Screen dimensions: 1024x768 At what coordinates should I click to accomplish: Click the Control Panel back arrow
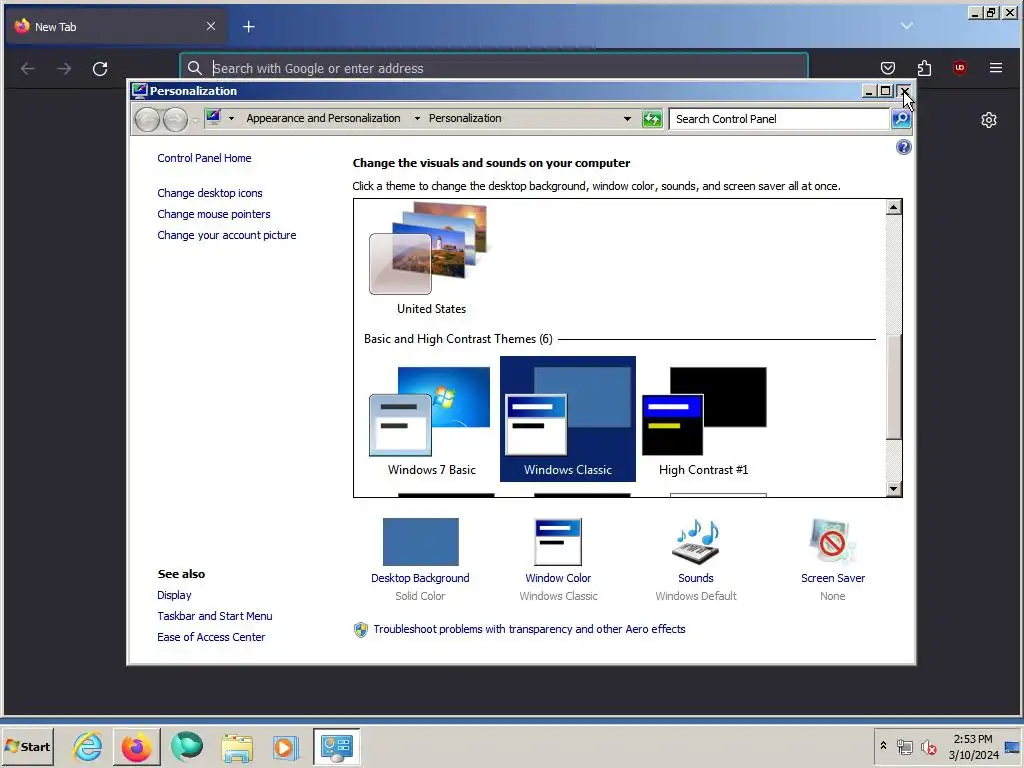click(x=147, y=120)
